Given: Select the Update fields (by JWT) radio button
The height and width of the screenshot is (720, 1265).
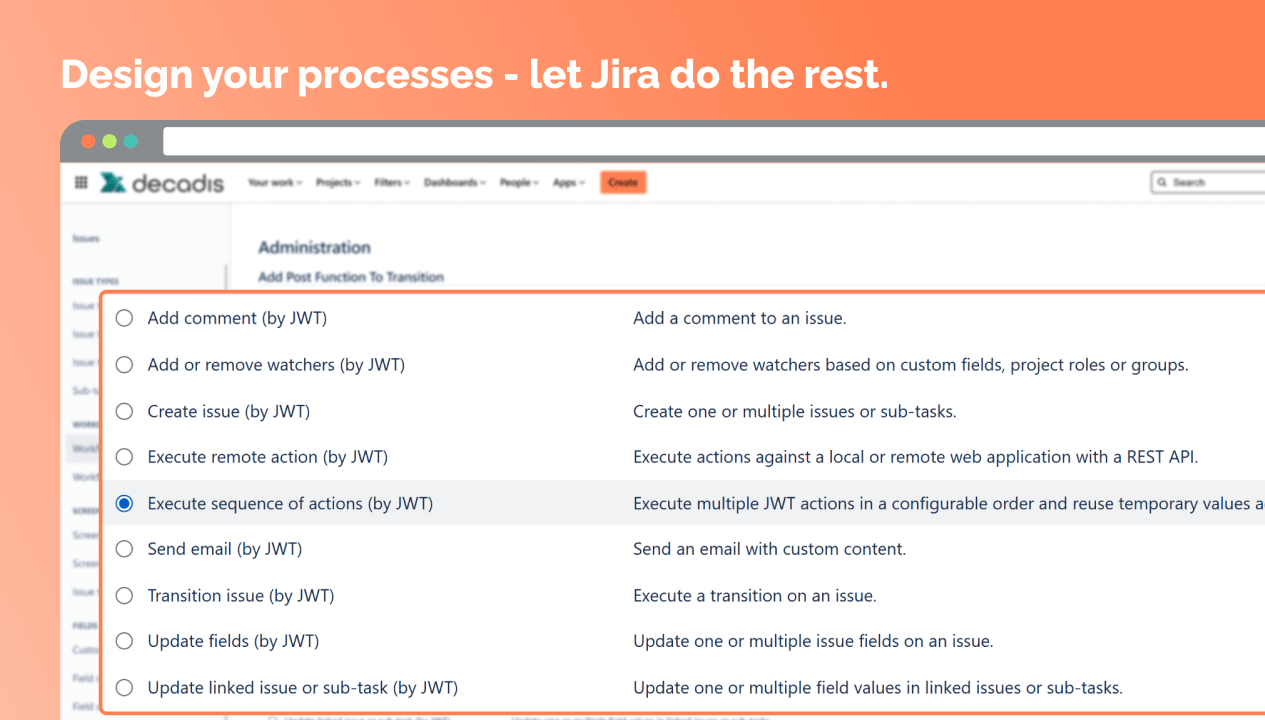Looking at the screenshot, I should point(124,641).
